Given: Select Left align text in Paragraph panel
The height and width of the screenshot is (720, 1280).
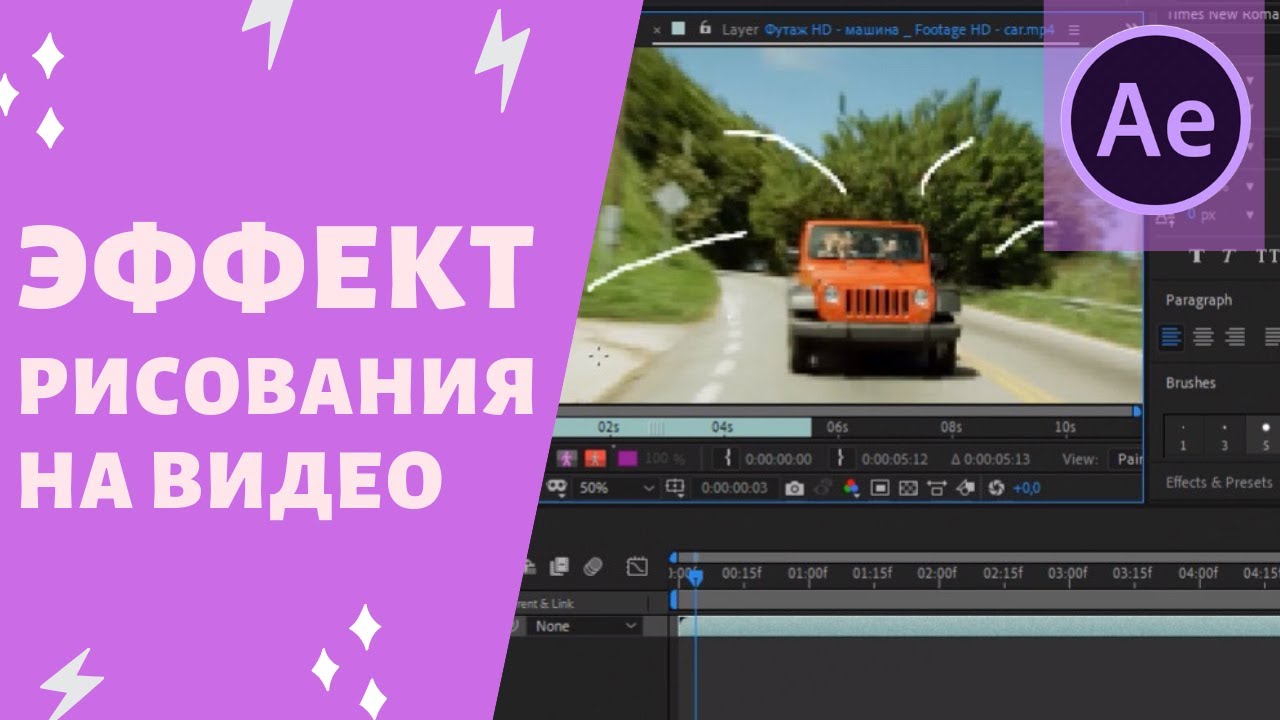Looking at the screenshot, I should pos(1172,337).
